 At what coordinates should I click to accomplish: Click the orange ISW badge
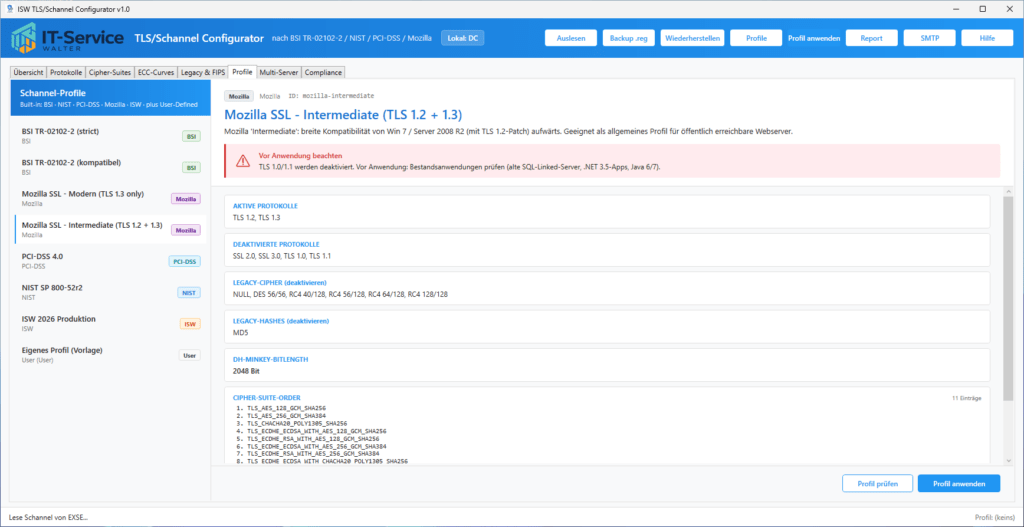[190, 324]
